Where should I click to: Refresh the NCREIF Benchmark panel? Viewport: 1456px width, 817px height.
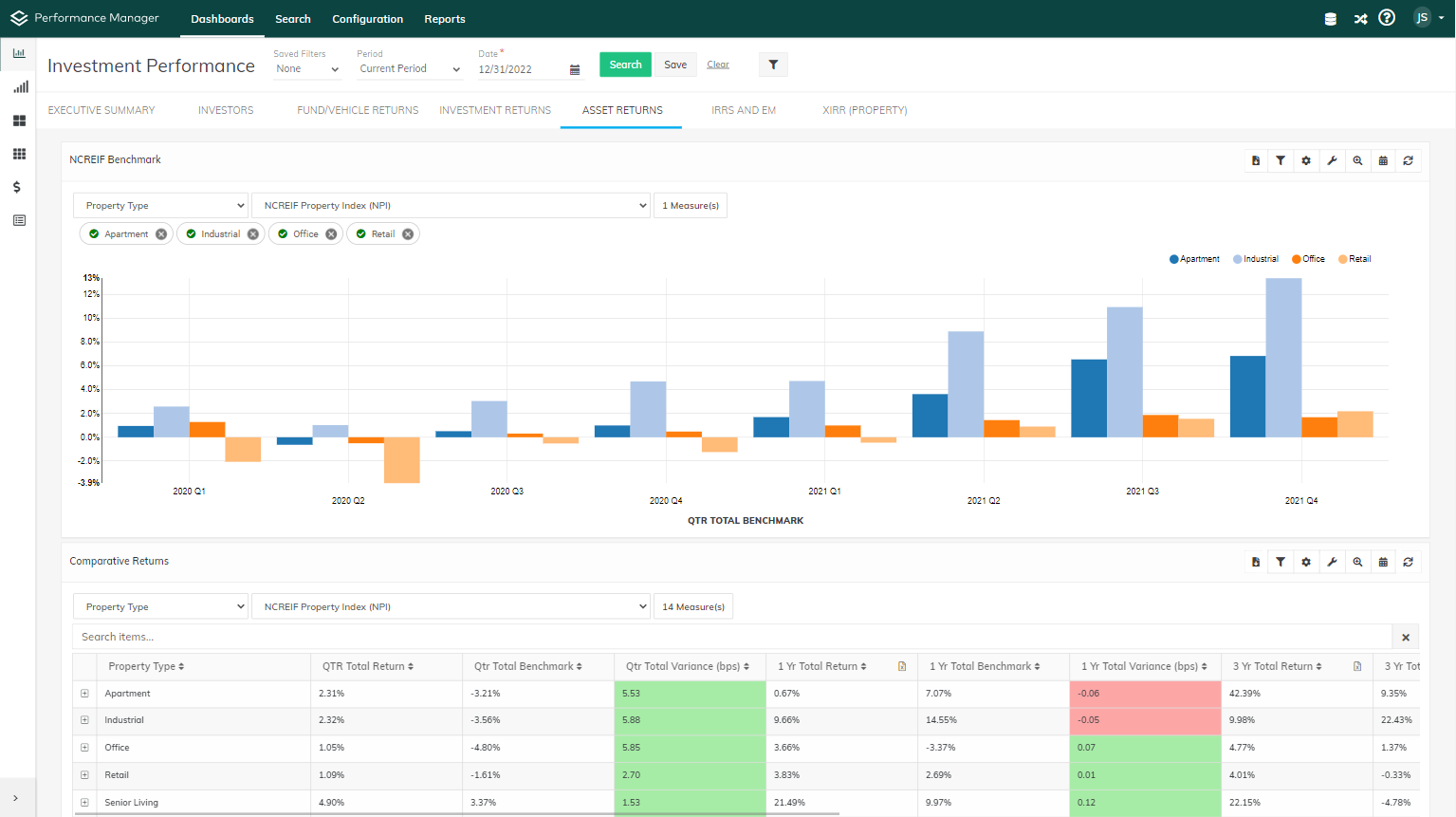(x=1409, y=160)
